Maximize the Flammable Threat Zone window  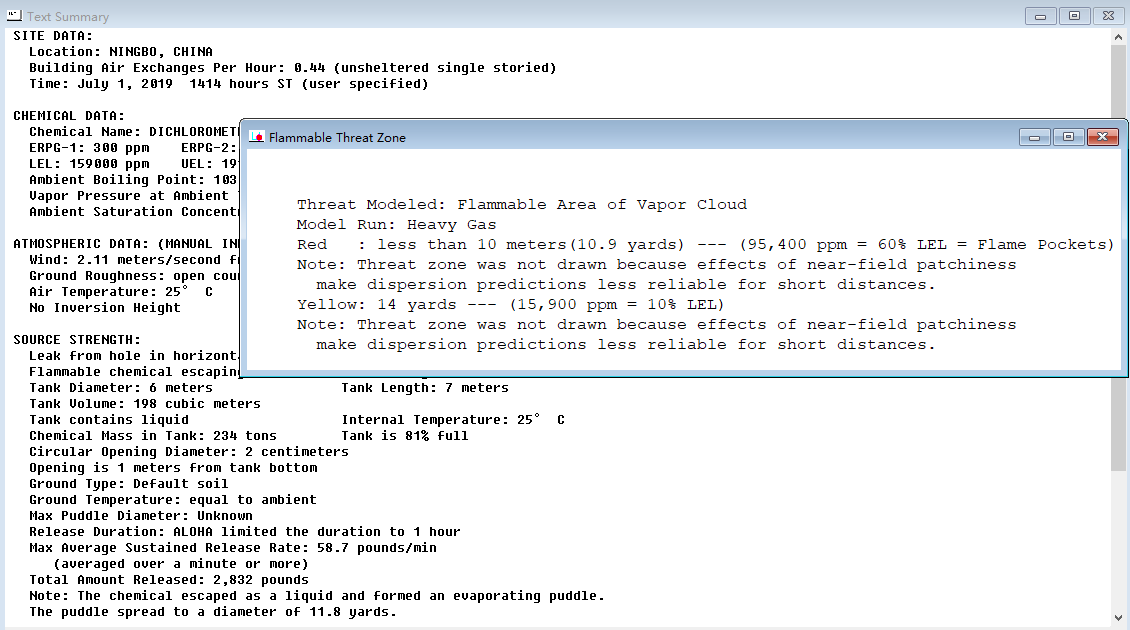tap(1068, 137)
